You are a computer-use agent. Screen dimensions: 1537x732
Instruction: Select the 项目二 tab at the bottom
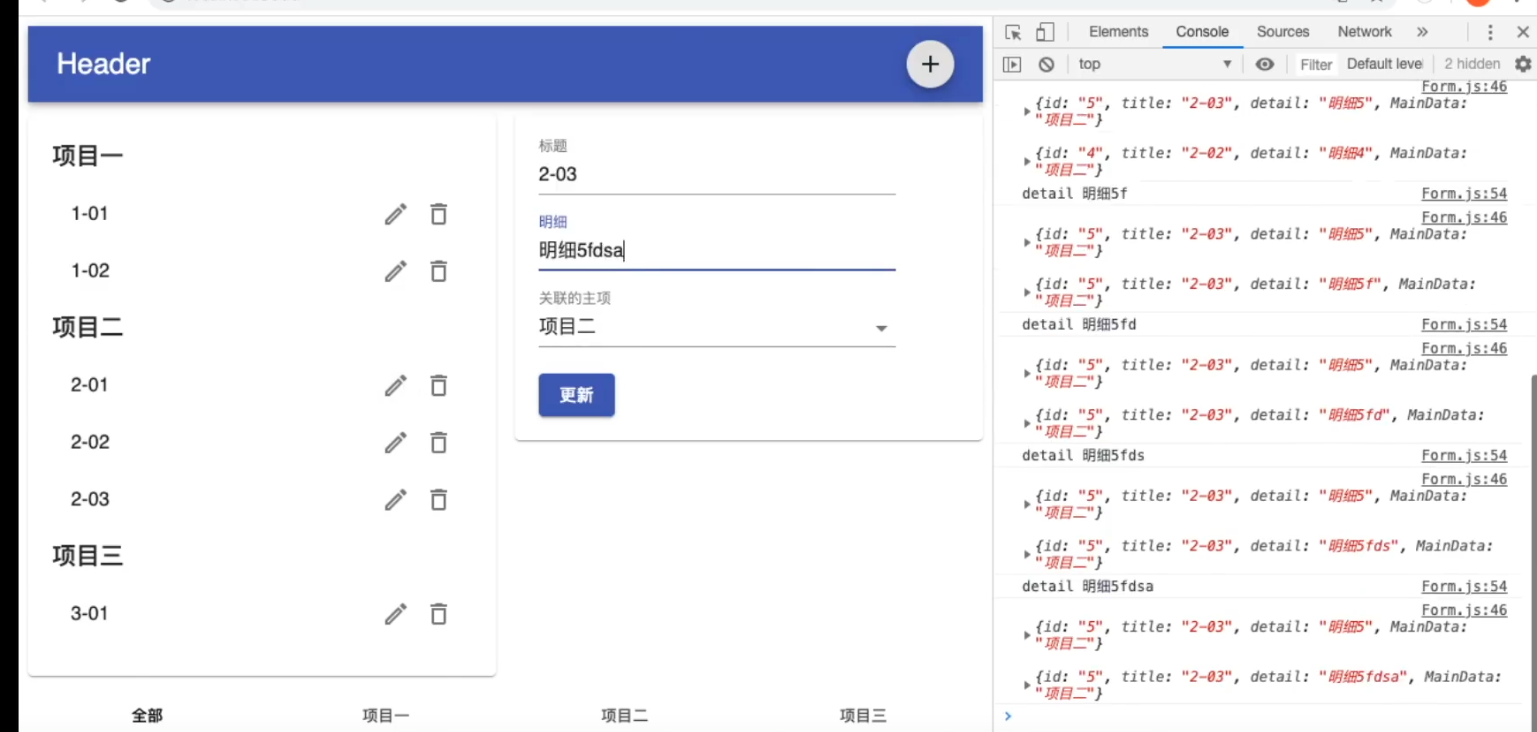pyautogui.click(x=624, y=715)
